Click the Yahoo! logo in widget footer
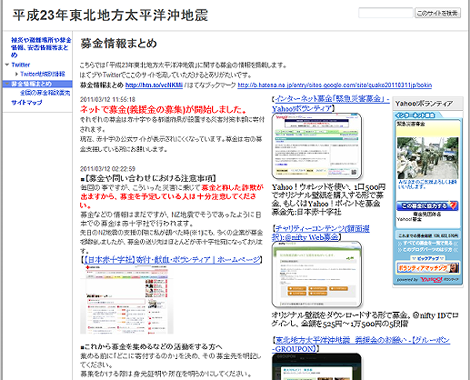The image size is (470, 380). pyautogui.click(x=431, y=279)
